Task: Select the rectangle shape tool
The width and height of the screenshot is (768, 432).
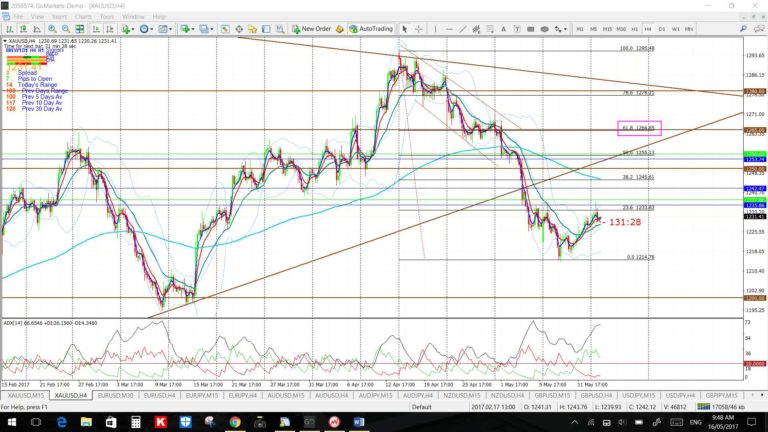Action: coord(530,29)
